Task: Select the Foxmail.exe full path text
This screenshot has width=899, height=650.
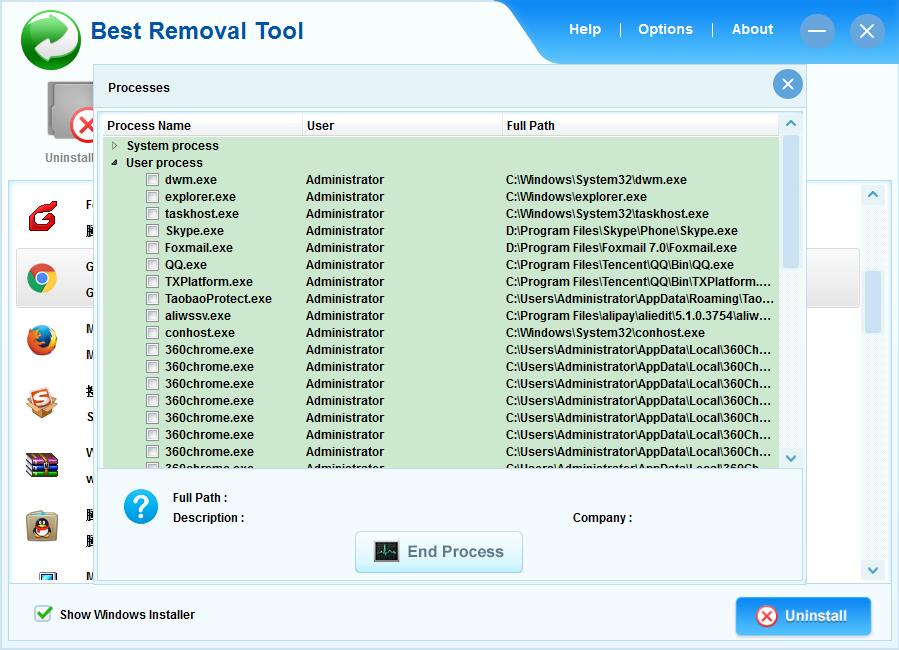Action: point(621,248)
